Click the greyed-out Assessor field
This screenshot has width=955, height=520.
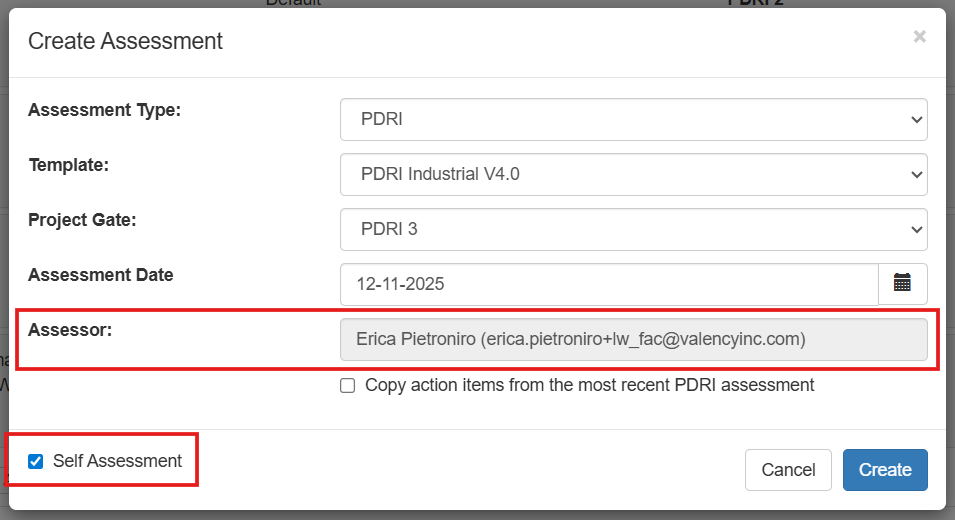coord(633,339)
